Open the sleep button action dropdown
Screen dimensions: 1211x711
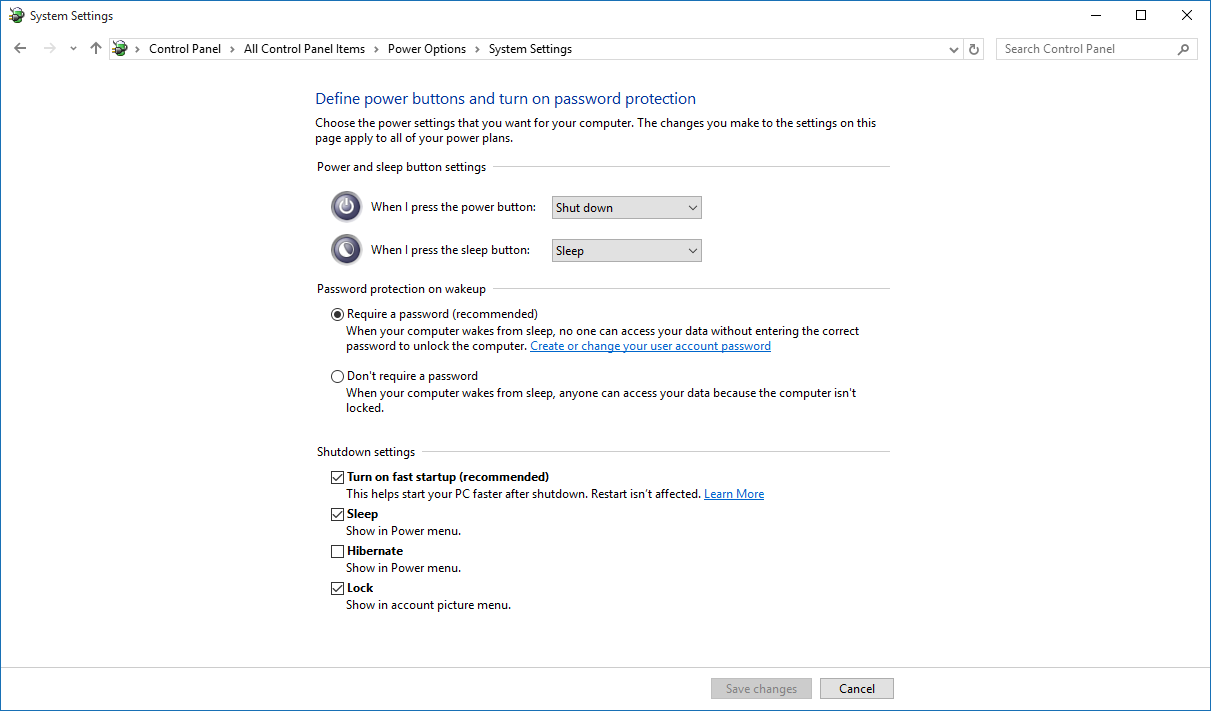627,251
